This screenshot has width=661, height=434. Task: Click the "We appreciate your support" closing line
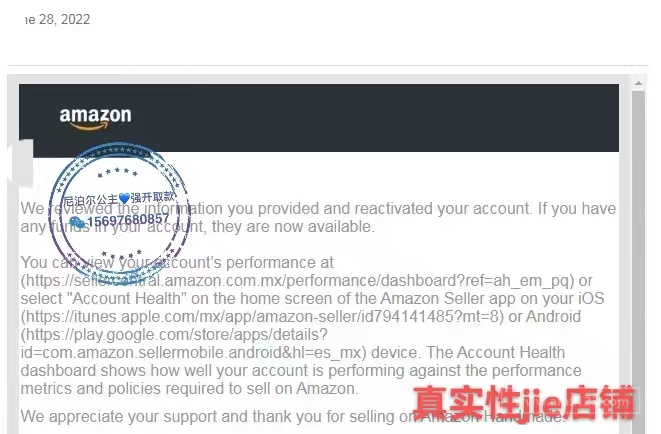tap(293, 416)
